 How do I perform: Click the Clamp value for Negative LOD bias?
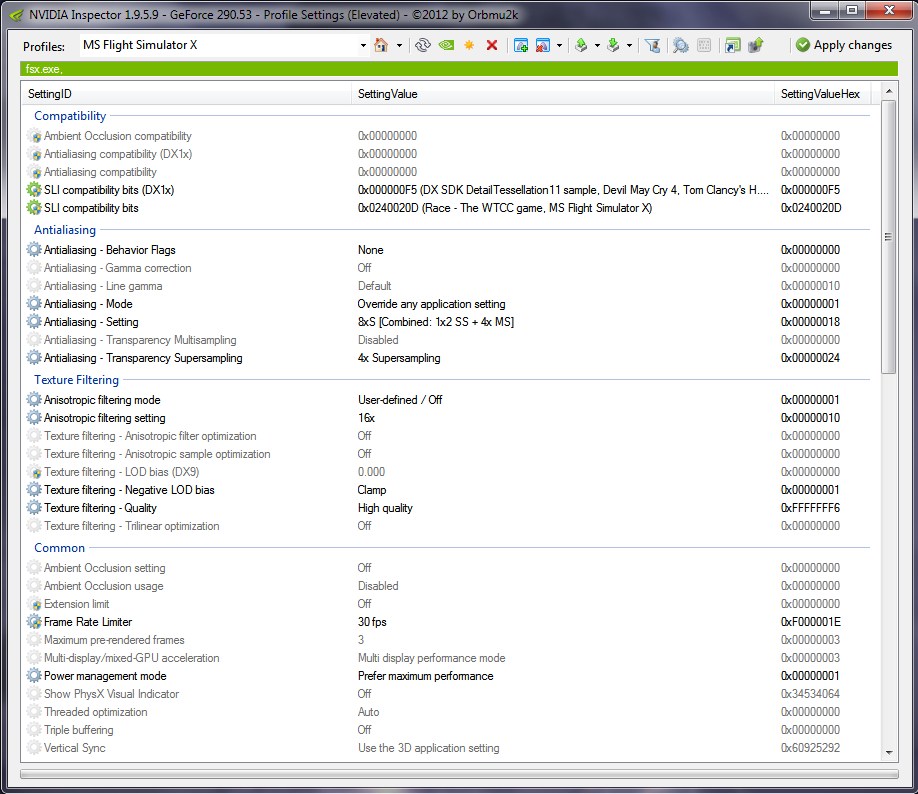[x=372, y=490]
